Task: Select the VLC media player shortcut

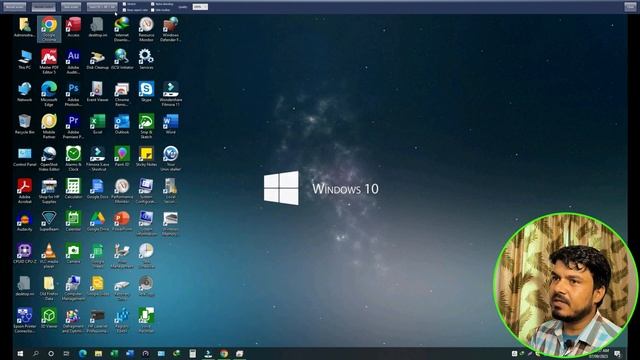Action: (49, 256)
